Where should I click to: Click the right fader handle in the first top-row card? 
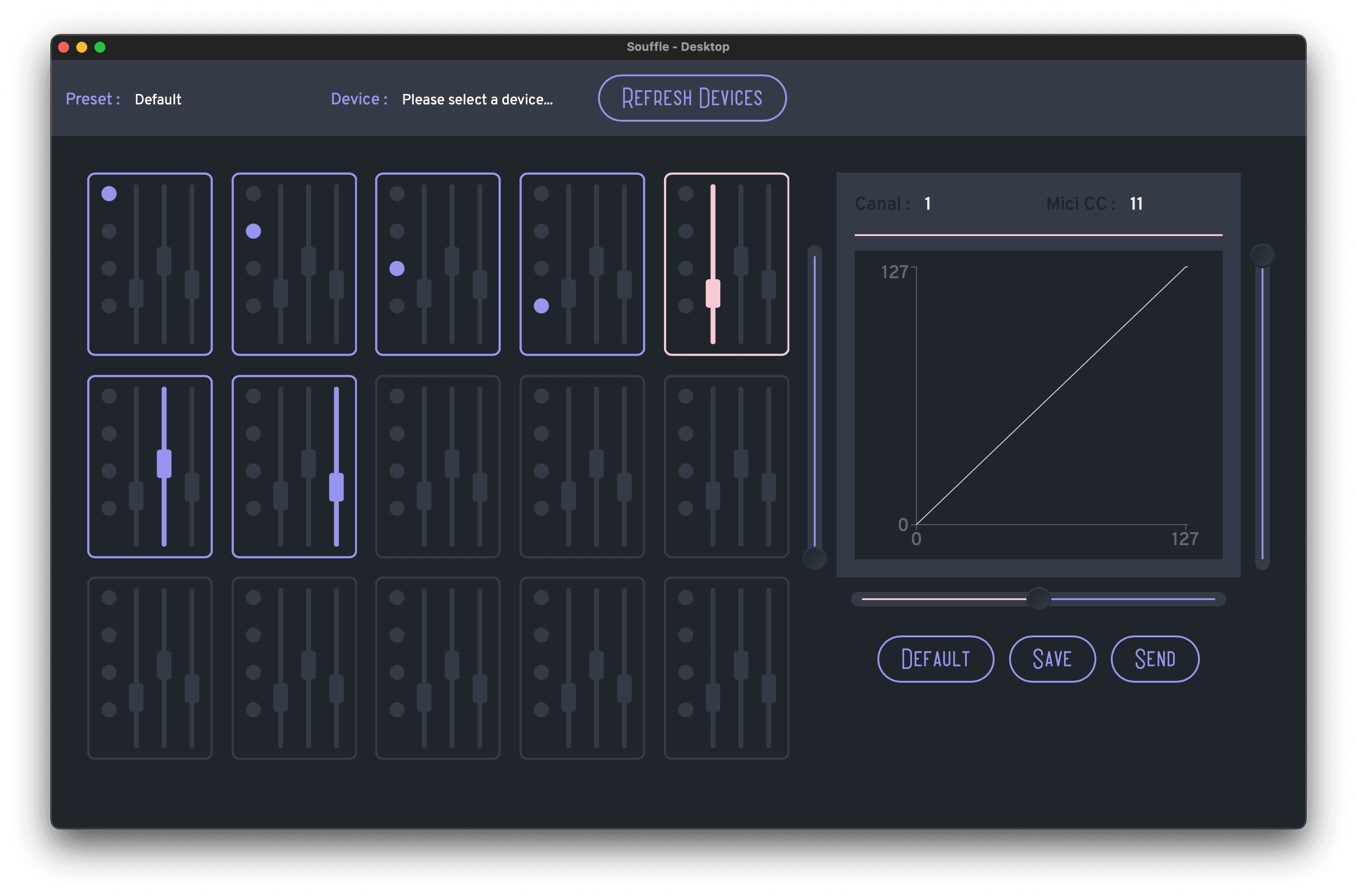tap(192, 285)
